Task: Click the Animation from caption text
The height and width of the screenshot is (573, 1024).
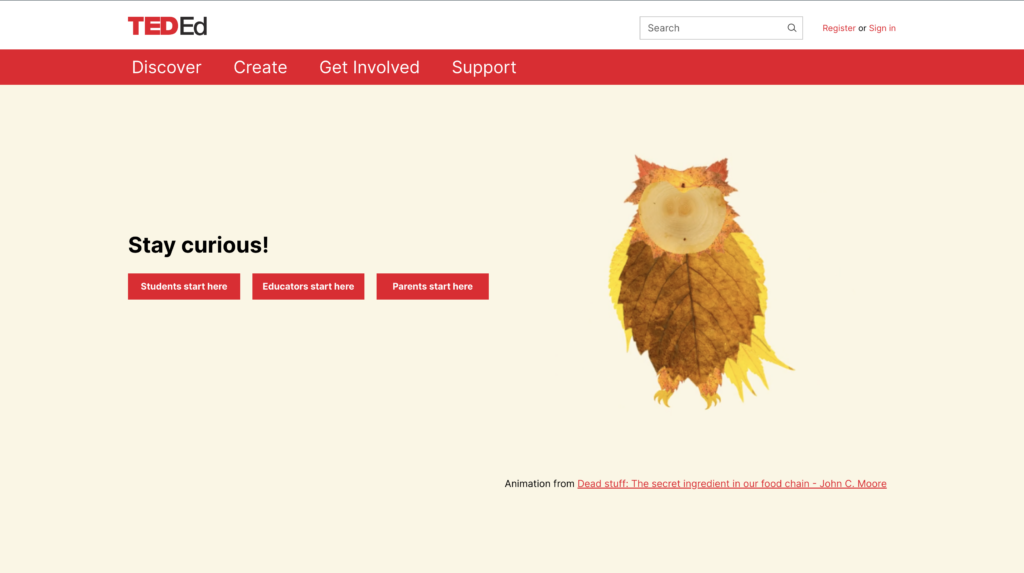Action: click(x=539, y=484)
